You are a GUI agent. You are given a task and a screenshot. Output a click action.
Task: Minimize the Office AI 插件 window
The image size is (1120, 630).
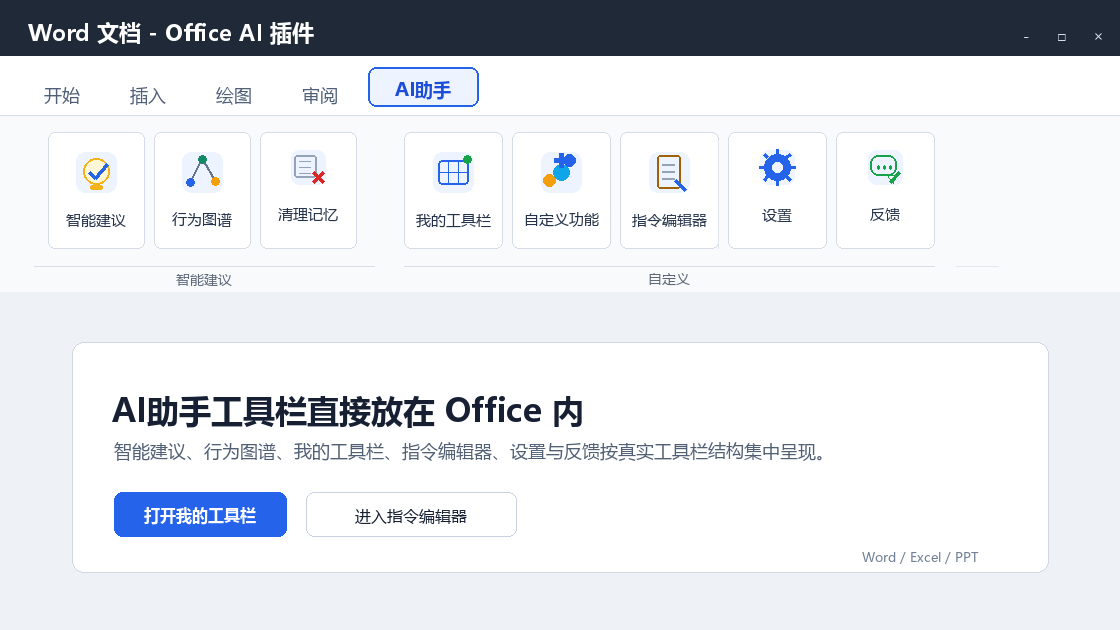coord(1026,36)
